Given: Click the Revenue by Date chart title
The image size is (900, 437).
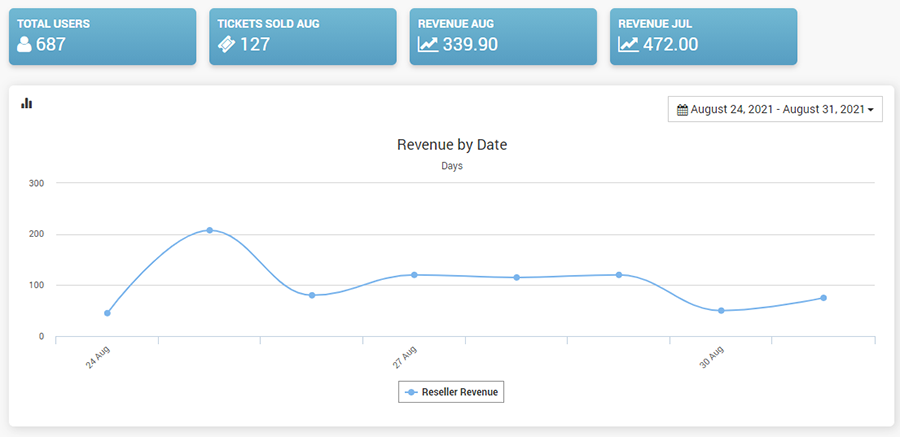Looking at the screenshot, I should [x=452, y=145].
